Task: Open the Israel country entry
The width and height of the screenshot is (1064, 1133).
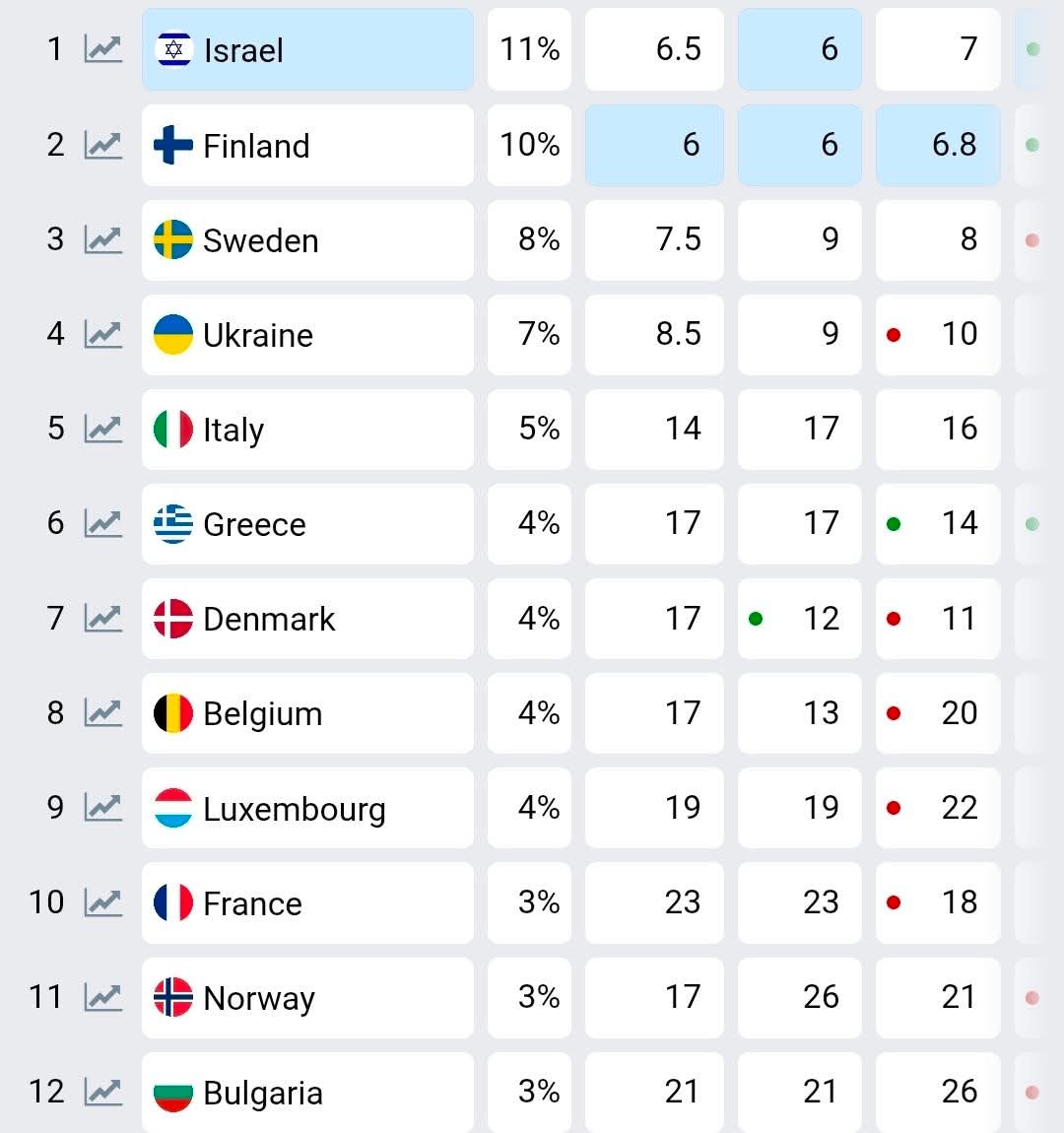Action: point(243,50)
